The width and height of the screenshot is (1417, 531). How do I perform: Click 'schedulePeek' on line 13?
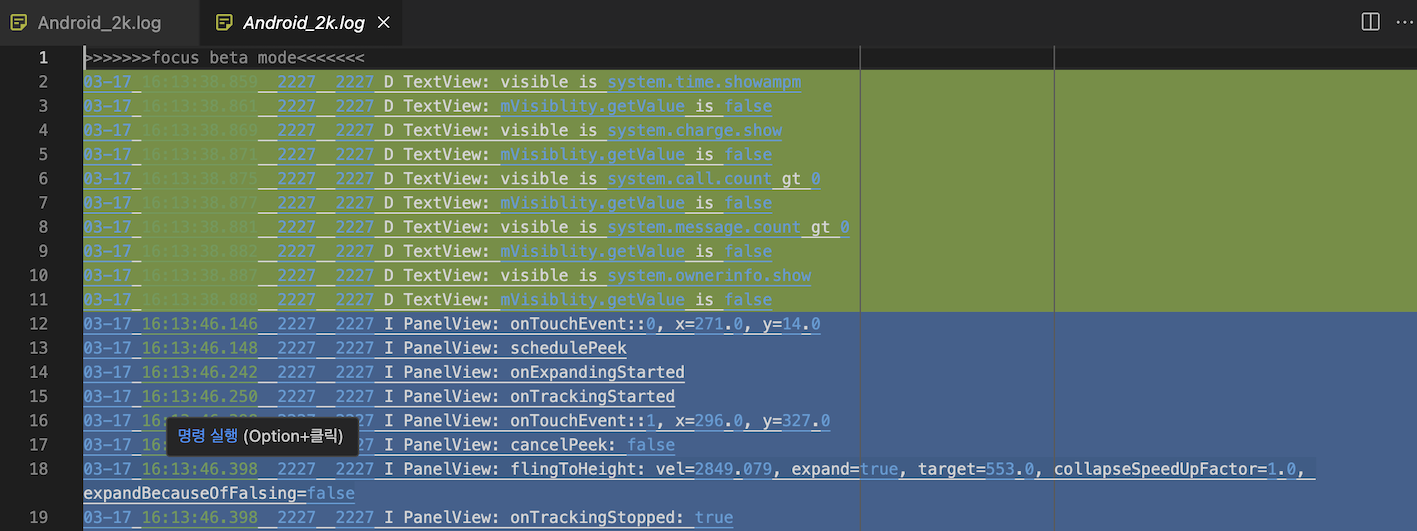click(568, 347)
